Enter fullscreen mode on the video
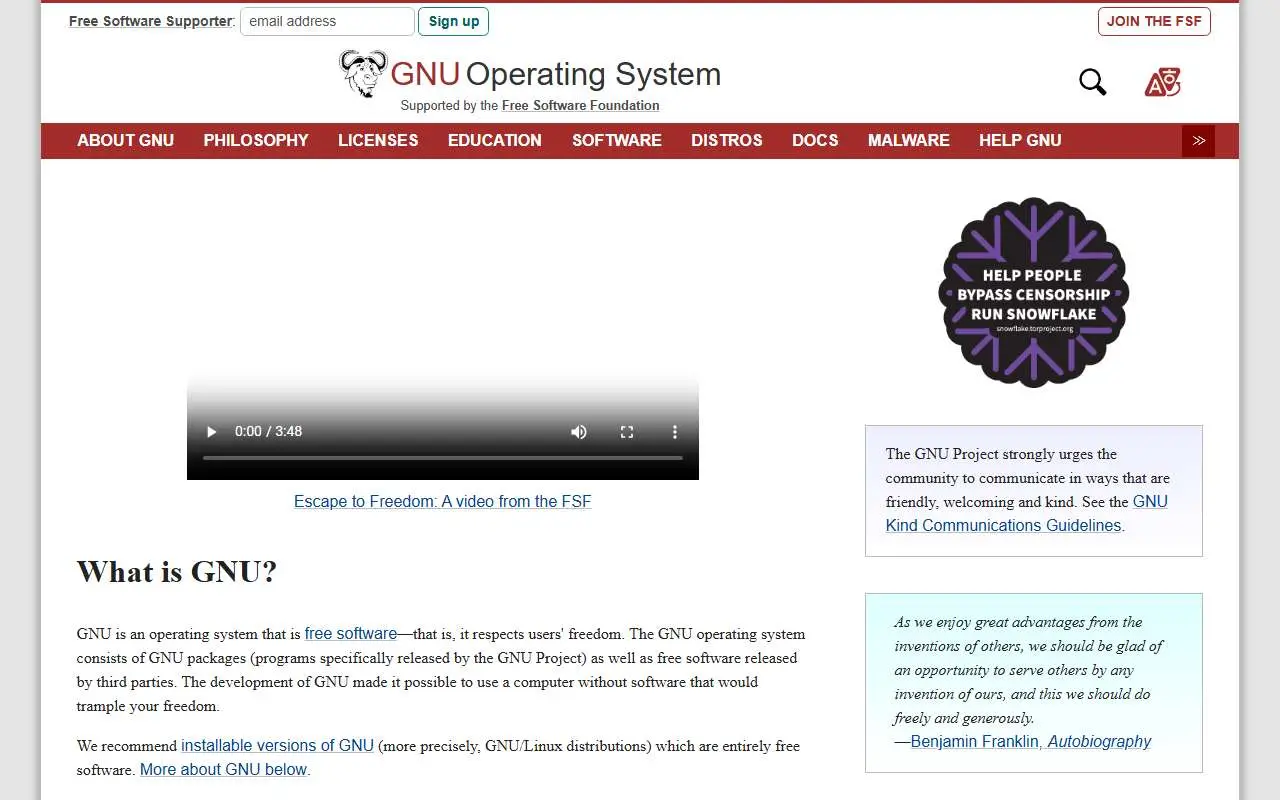This screenshot has height=800, width=1280. point(627,432)
